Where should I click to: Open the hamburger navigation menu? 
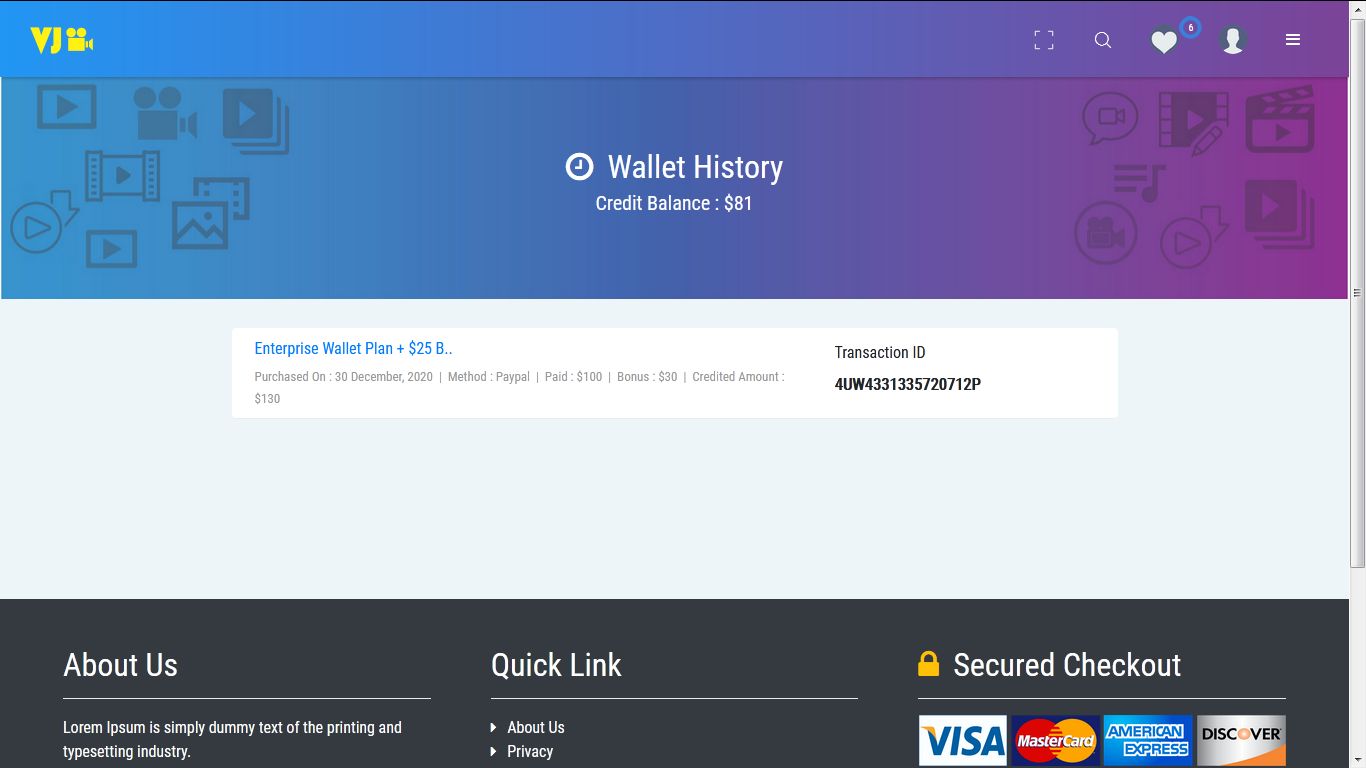[1293, 40]
